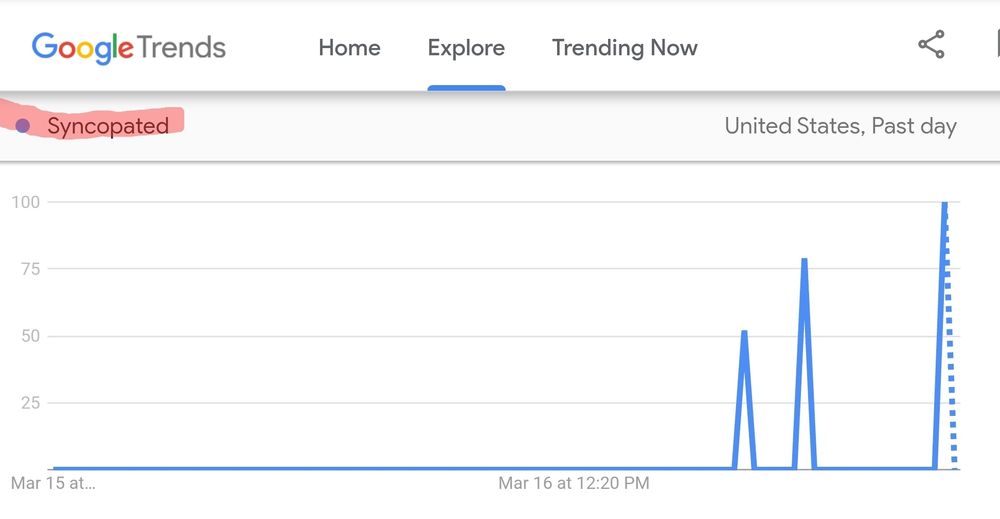Image resolution: width=1000 pixels, height=519 pixels.
Task: Open the share icon
Action: (x=931, y=45)
